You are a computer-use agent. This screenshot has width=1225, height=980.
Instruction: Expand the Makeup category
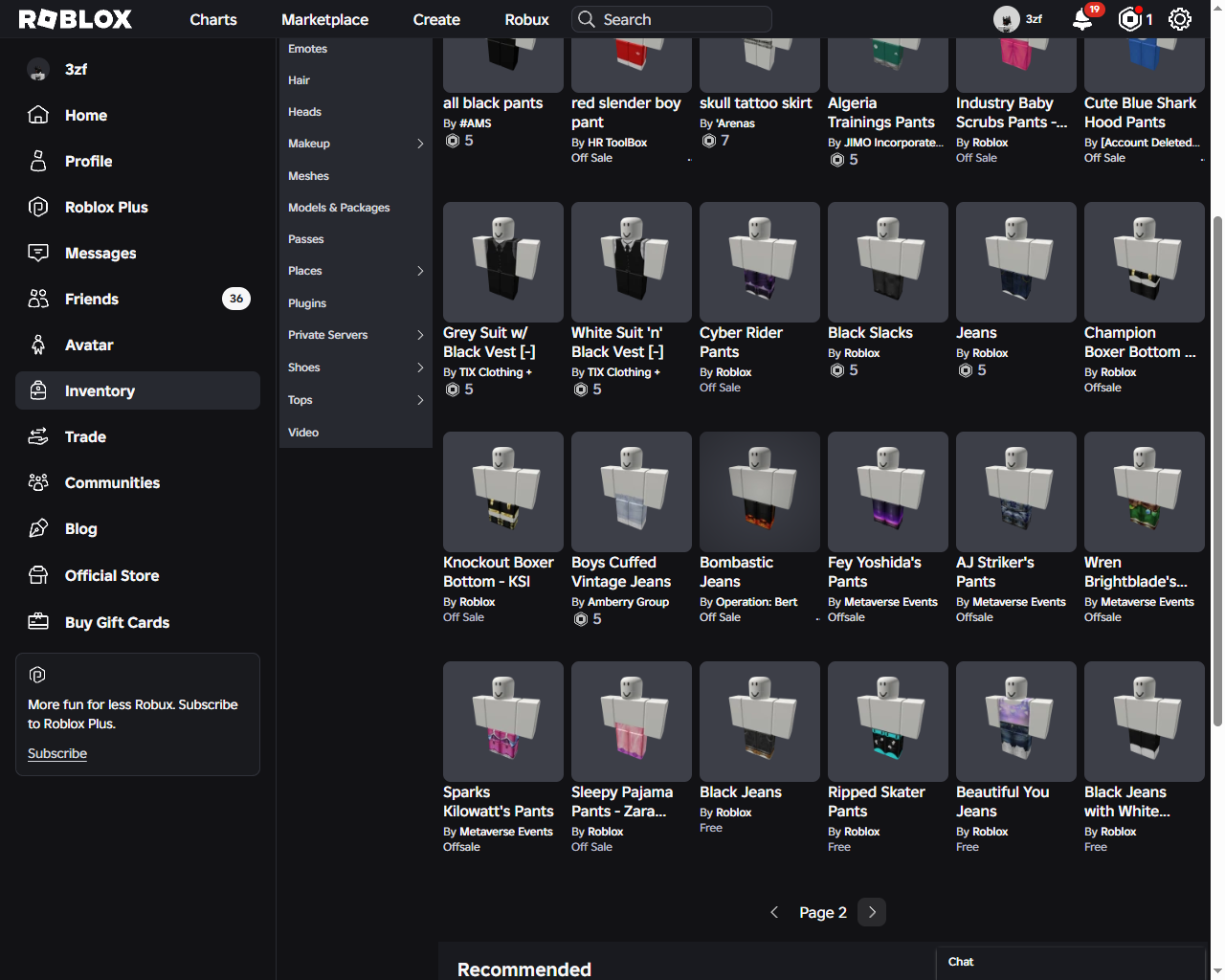[x=420, y=144]
